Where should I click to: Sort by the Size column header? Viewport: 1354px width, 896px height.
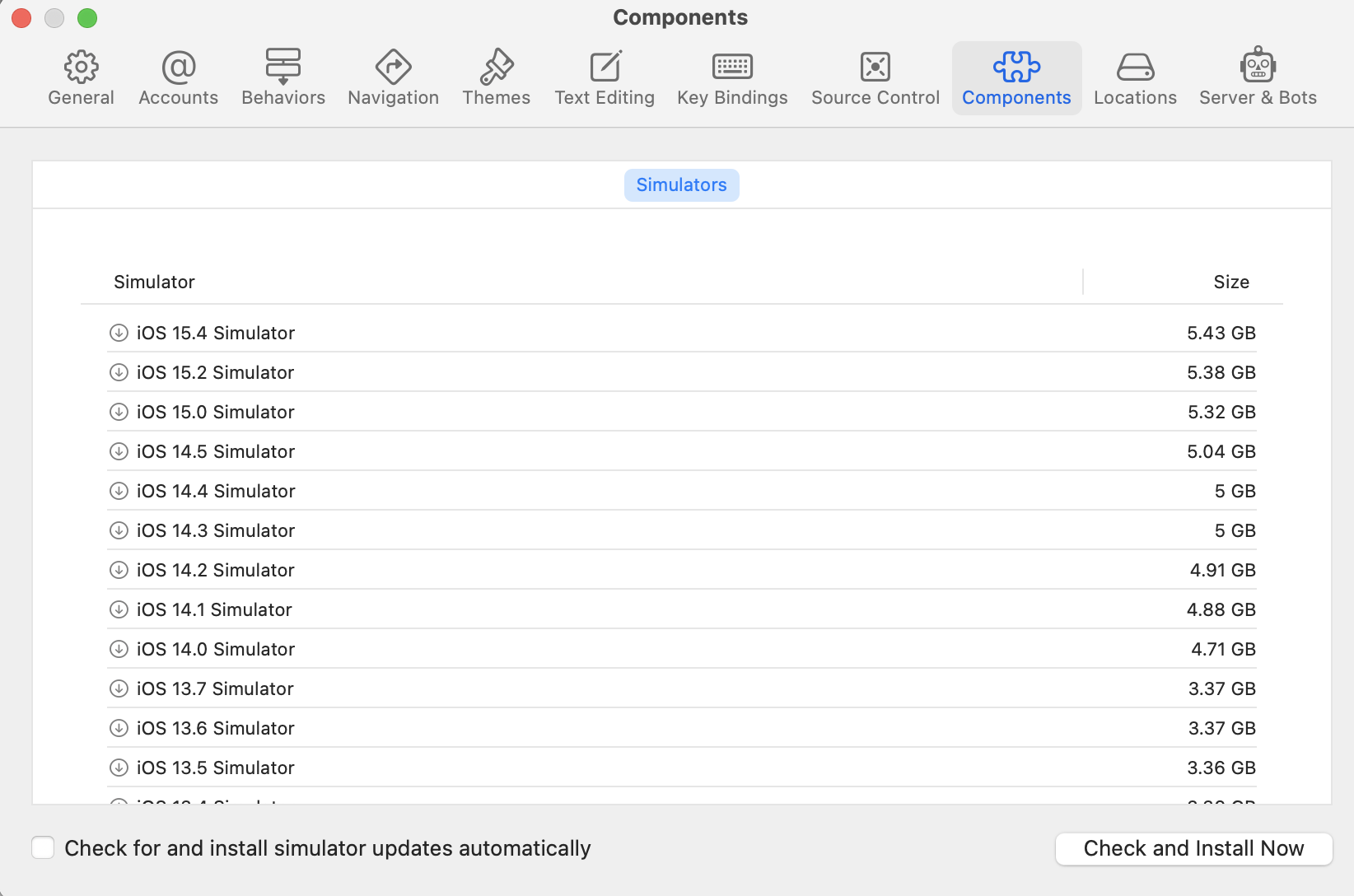[x=1231, y=282]
